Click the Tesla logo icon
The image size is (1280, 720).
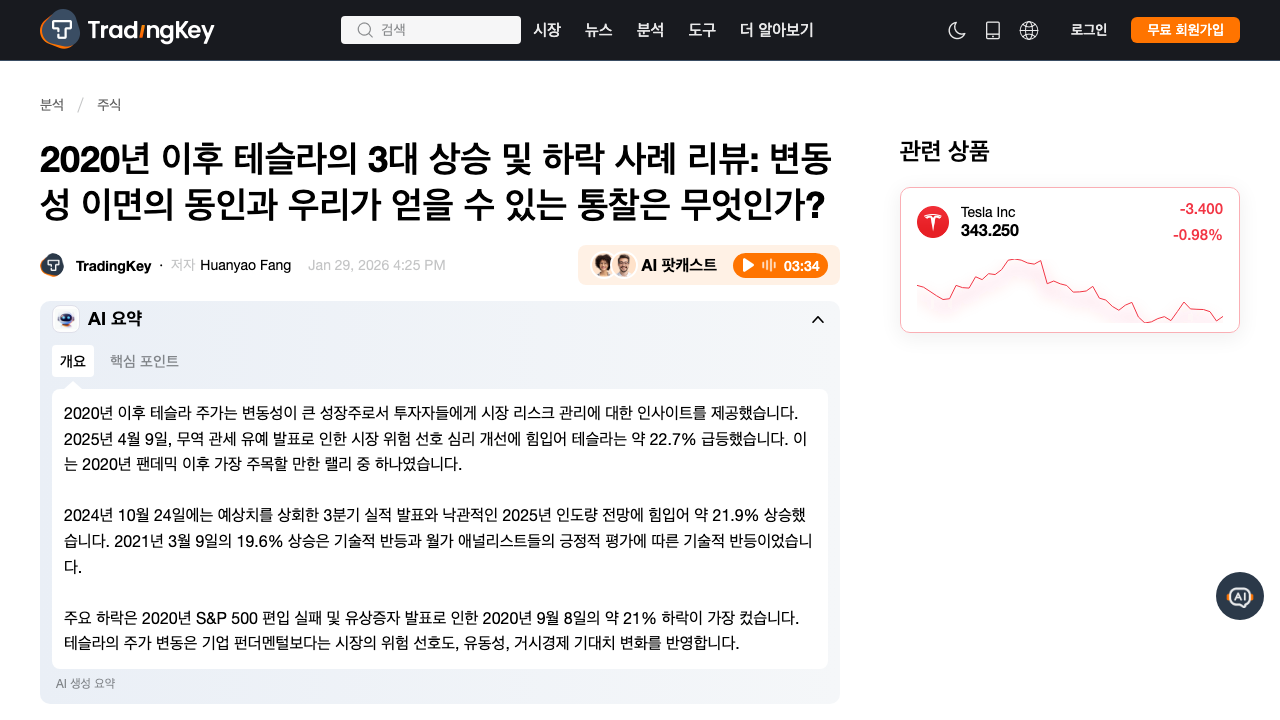tap(933, 222)
